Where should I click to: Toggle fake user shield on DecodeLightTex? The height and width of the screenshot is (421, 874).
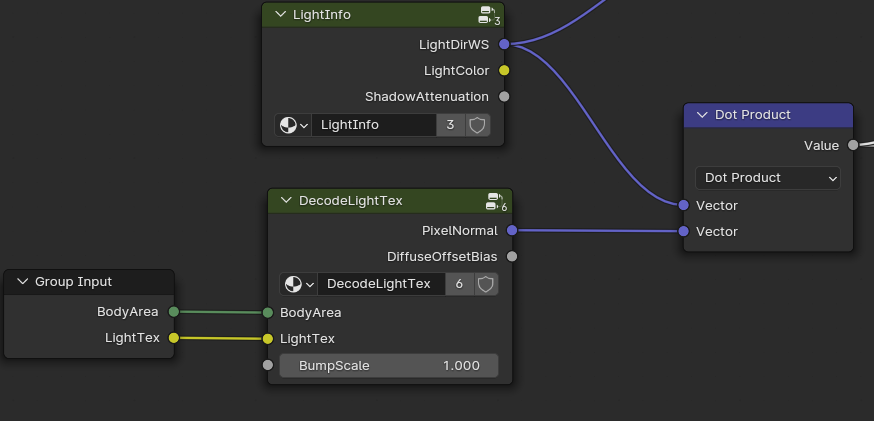[485, 284]
